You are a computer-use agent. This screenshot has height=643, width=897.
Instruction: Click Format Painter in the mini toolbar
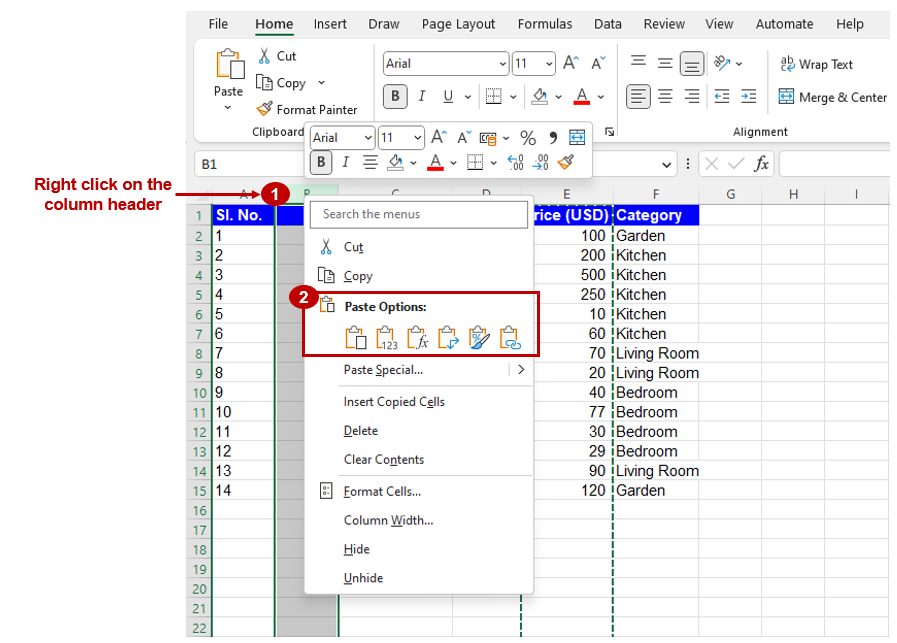[x=566, y=162]
